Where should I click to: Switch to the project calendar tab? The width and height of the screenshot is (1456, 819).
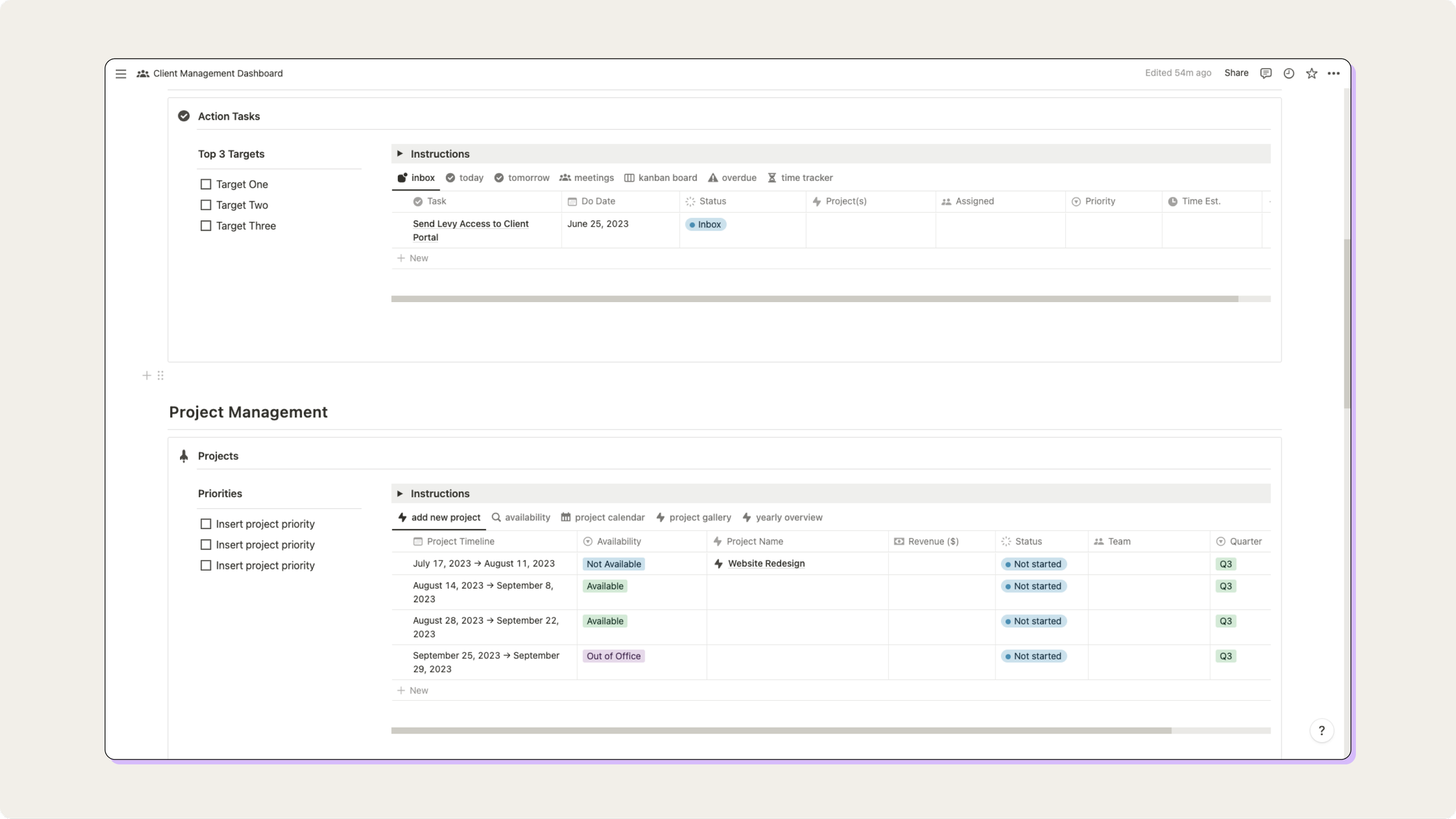pos(603,517)
